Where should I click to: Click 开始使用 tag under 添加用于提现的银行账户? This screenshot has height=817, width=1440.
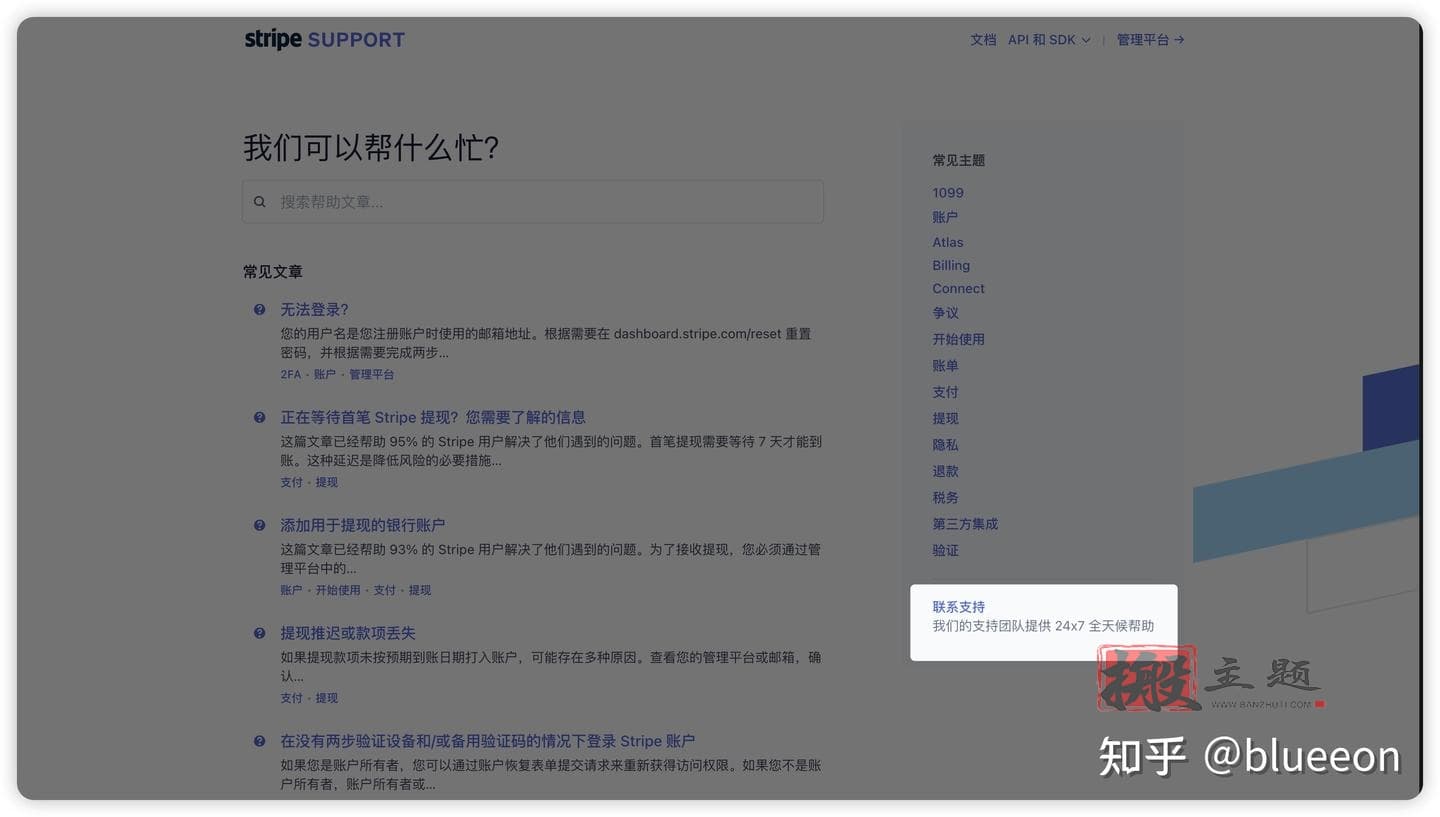click(338, 590)
